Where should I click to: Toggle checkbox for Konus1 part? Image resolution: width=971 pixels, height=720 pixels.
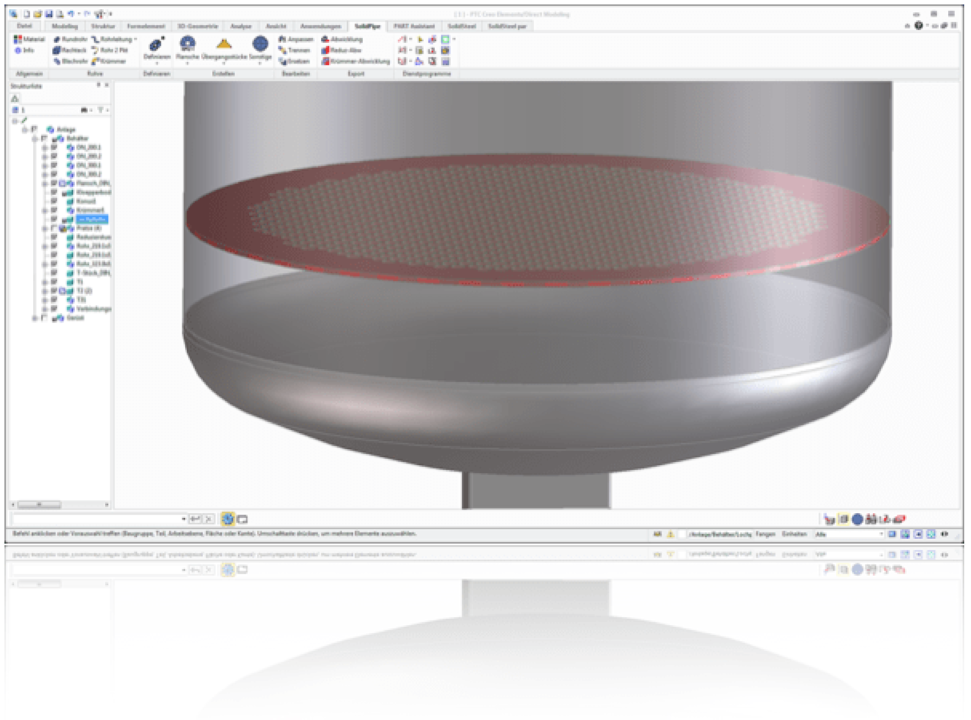coord(54,201)
